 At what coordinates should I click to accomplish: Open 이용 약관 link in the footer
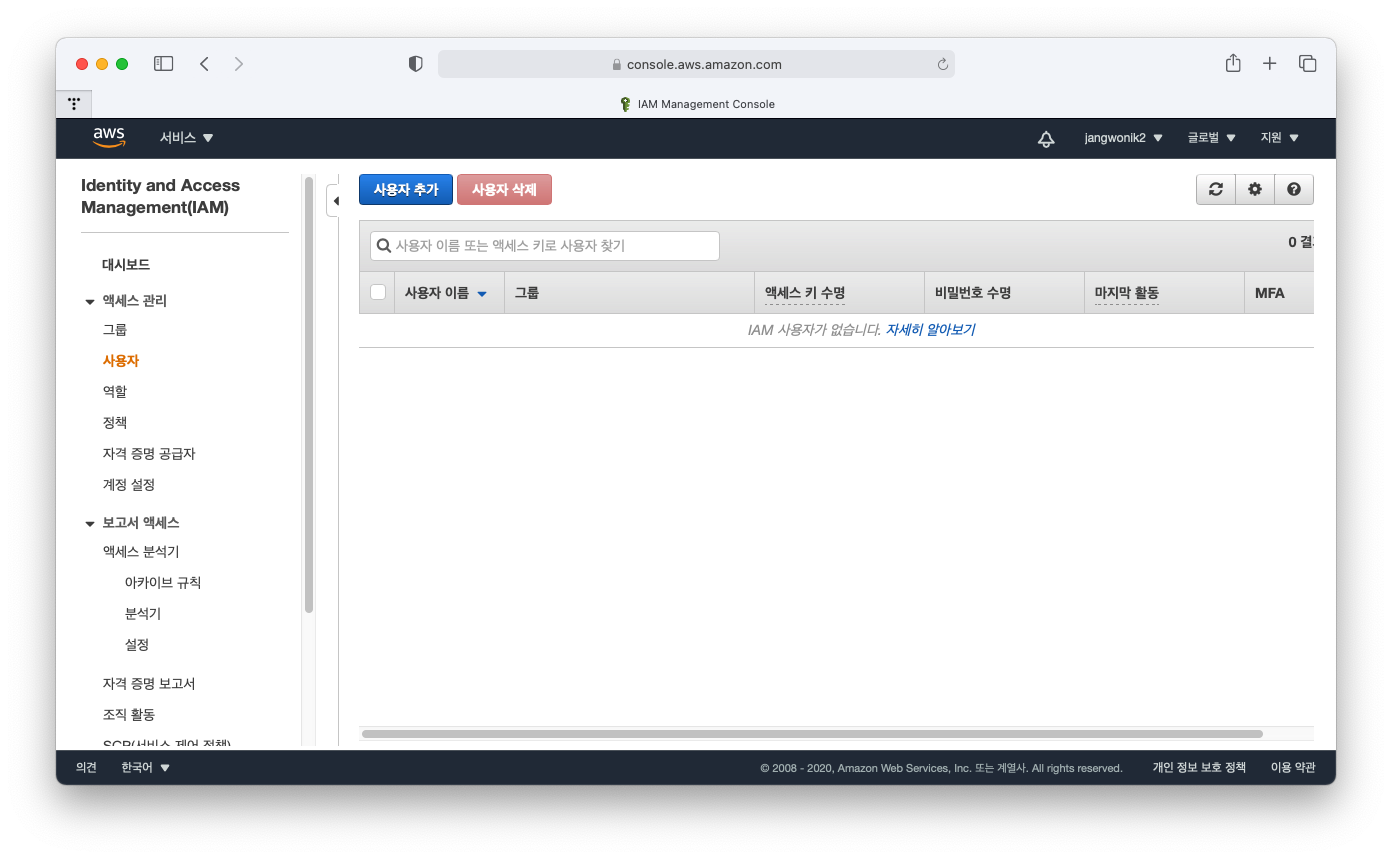[x=1293, y=768]
